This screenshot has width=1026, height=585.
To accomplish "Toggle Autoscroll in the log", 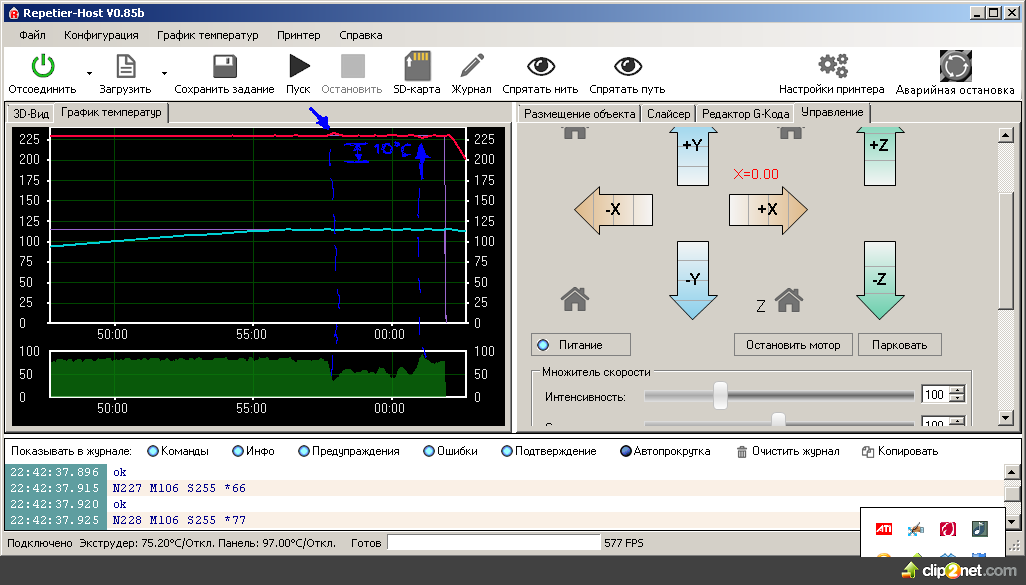I will click(626, 451).
